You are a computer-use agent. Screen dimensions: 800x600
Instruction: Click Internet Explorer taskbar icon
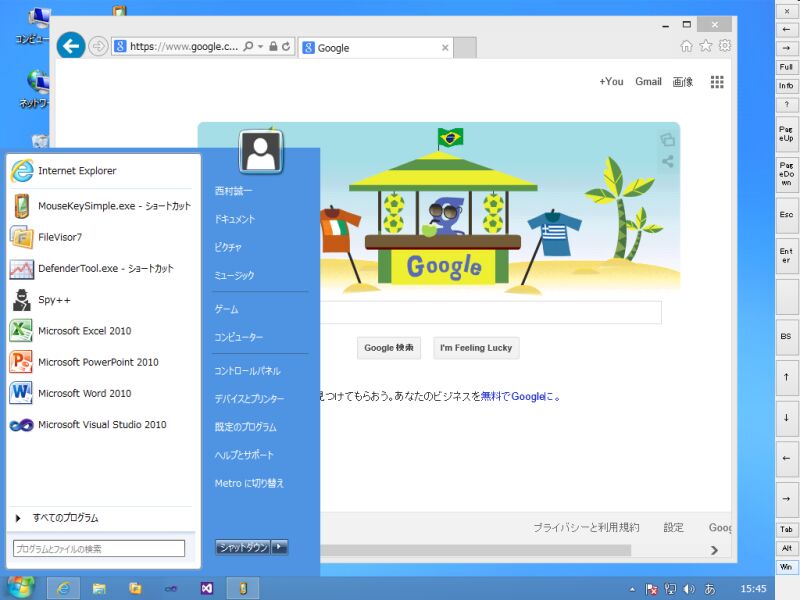pyautogui.click(x=63, y=588)
